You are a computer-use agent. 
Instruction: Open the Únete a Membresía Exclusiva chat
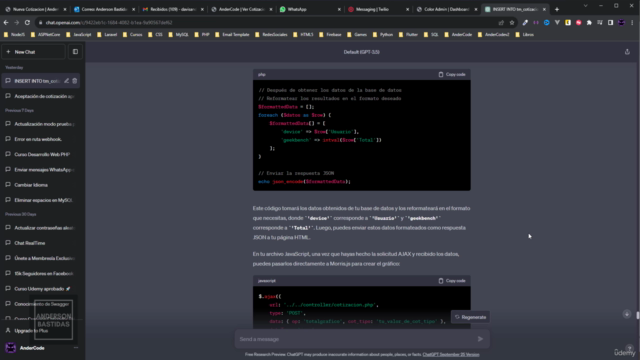pyautogui.click(x=40, y=258)
